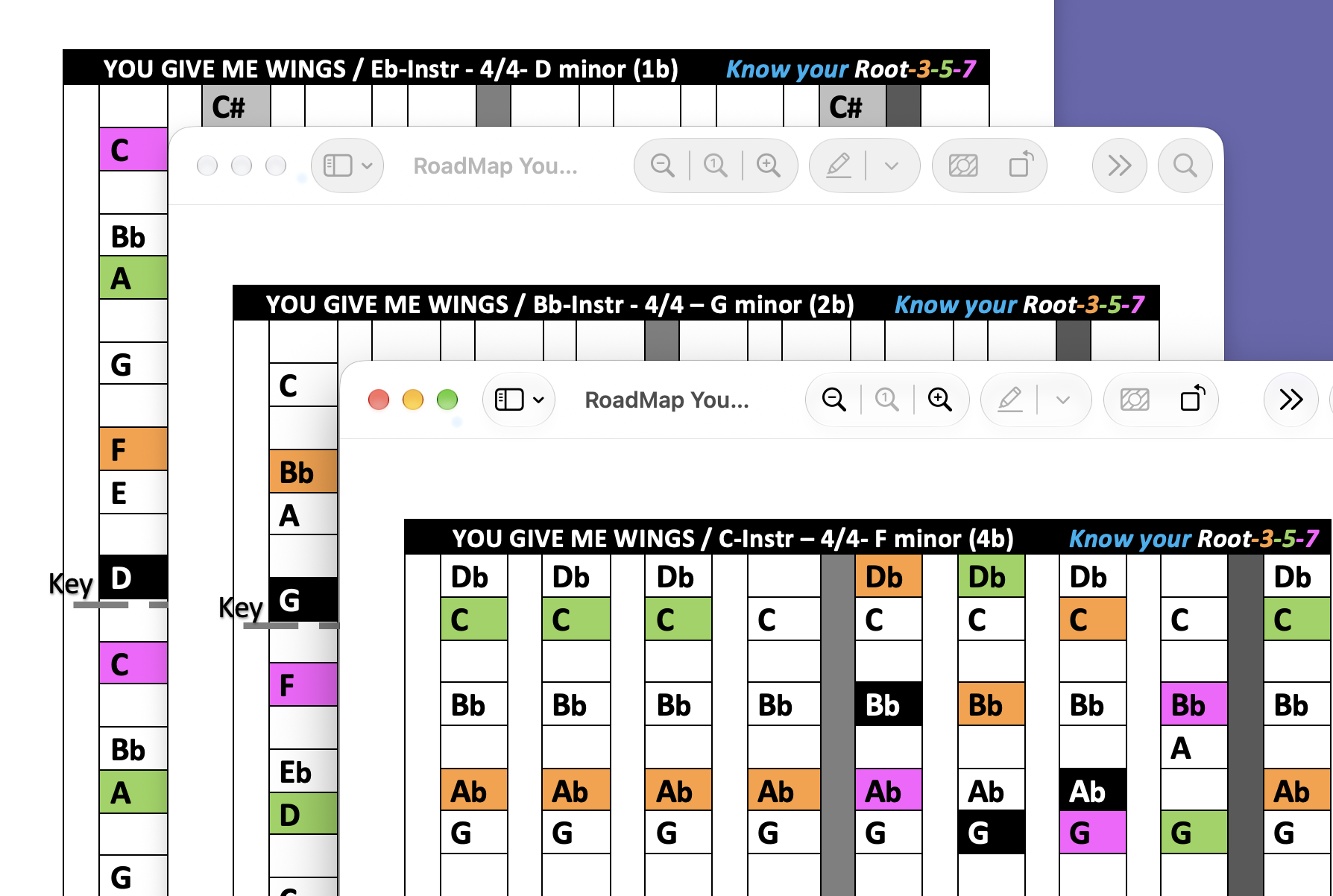Zoom out in the front Preview window
Viewport: 1333px width, 896px height.
(x=833, y=400)
